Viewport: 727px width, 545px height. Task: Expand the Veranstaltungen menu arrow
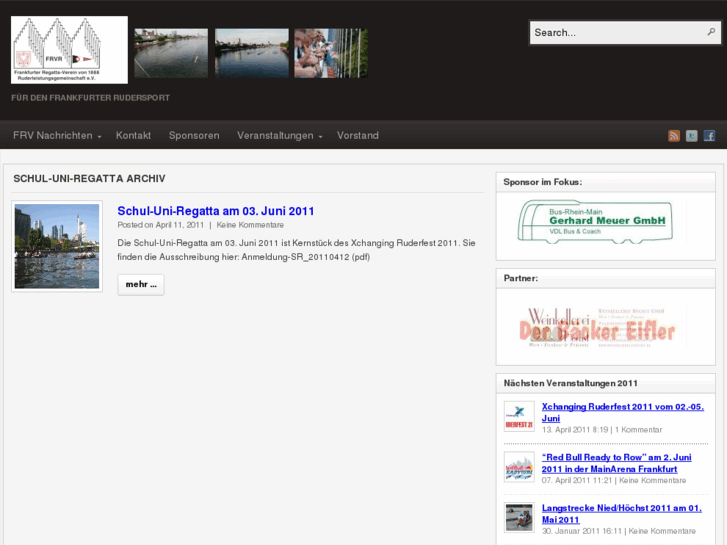(320, 136)
